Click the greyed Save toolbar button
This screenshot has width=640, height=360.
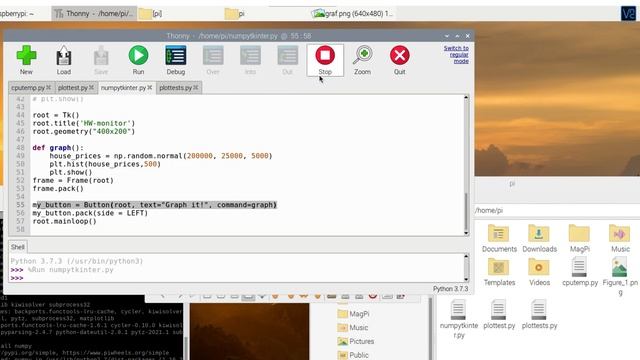(101, 60)
